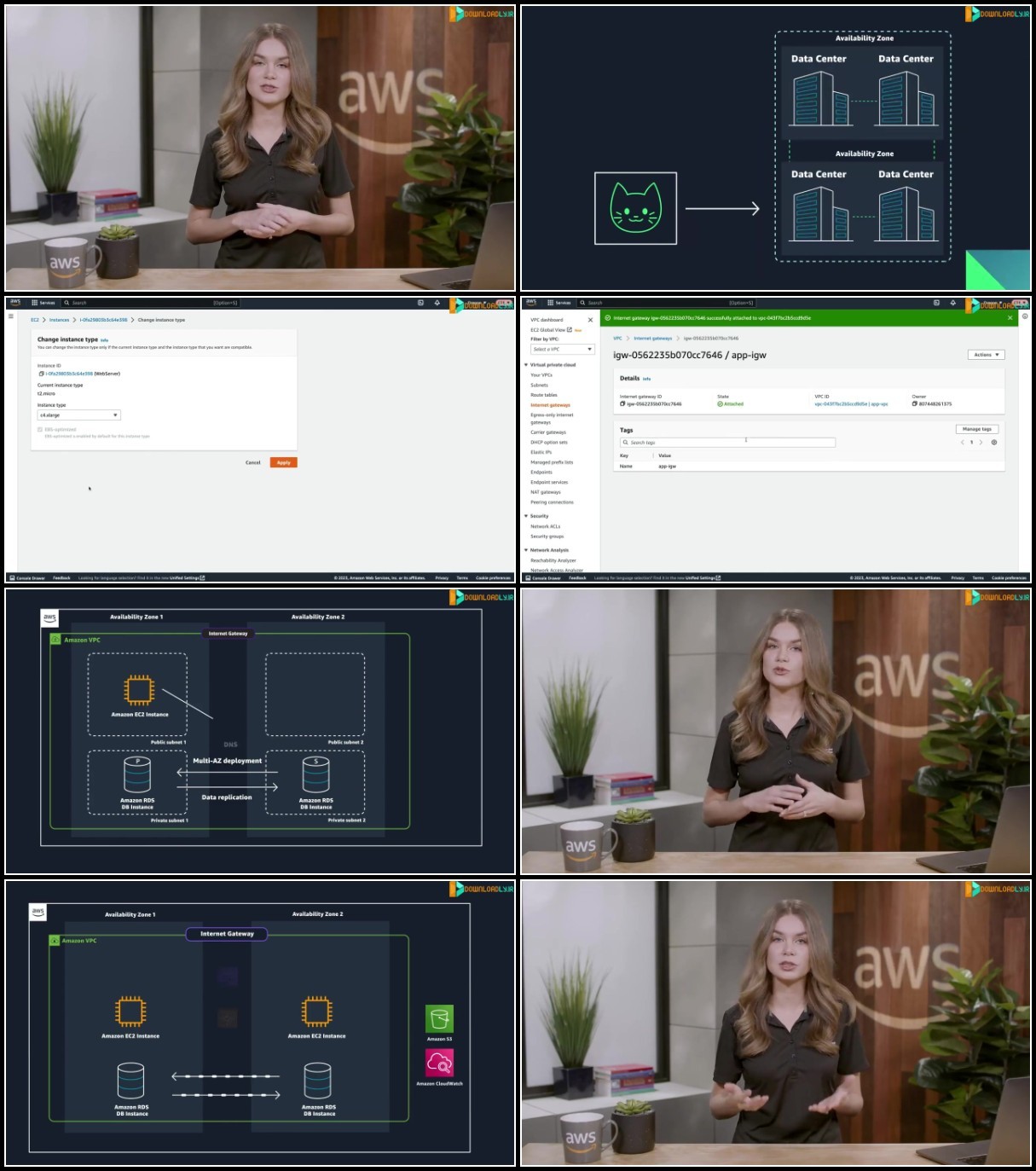Open the Instance type dropdown showing c4.xlarge
The width and height of the screenshot is (1036, 1171).
click(78, 415)
